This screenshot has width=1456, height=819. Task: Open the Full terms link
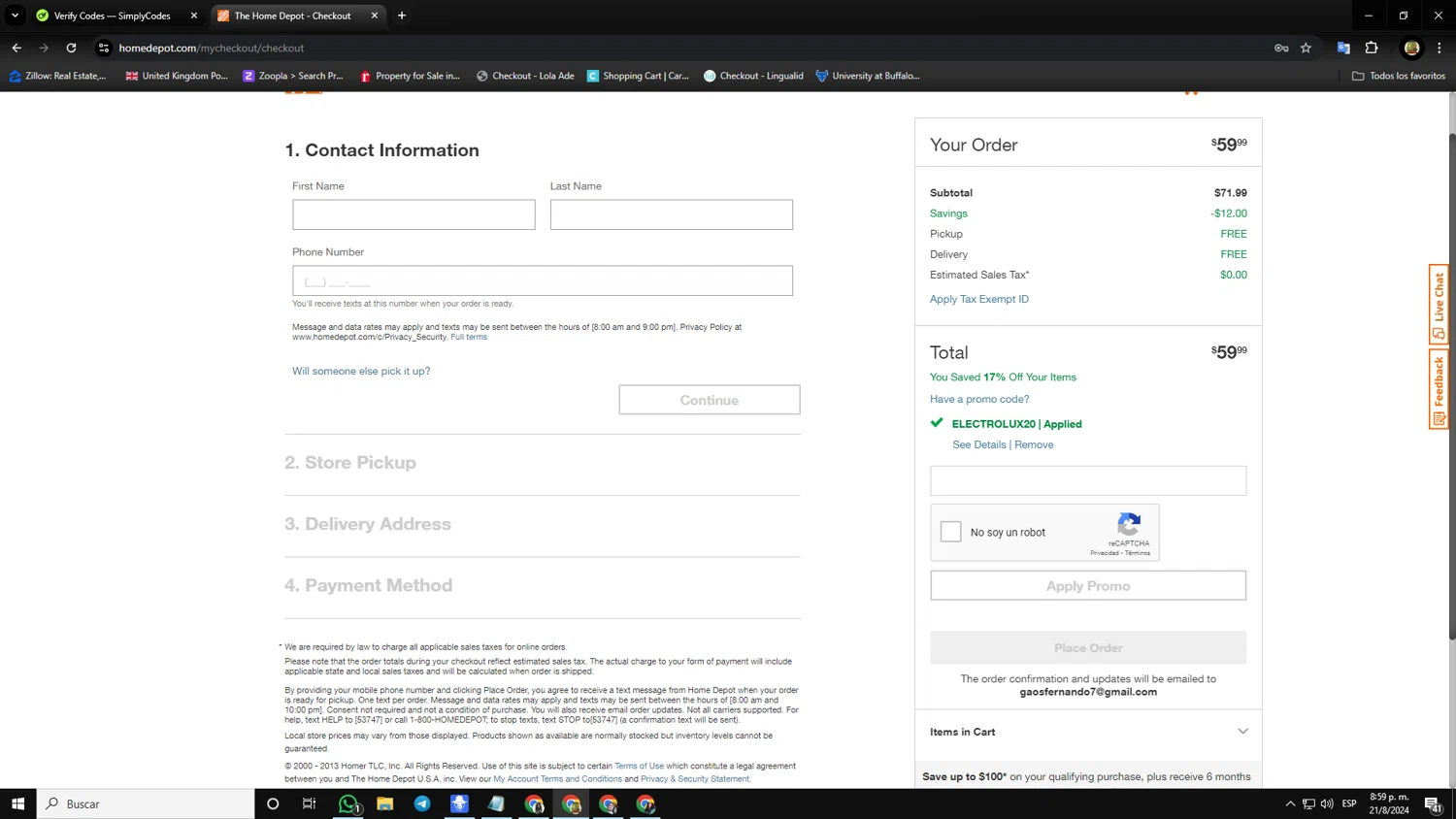[x=469, y=337]
